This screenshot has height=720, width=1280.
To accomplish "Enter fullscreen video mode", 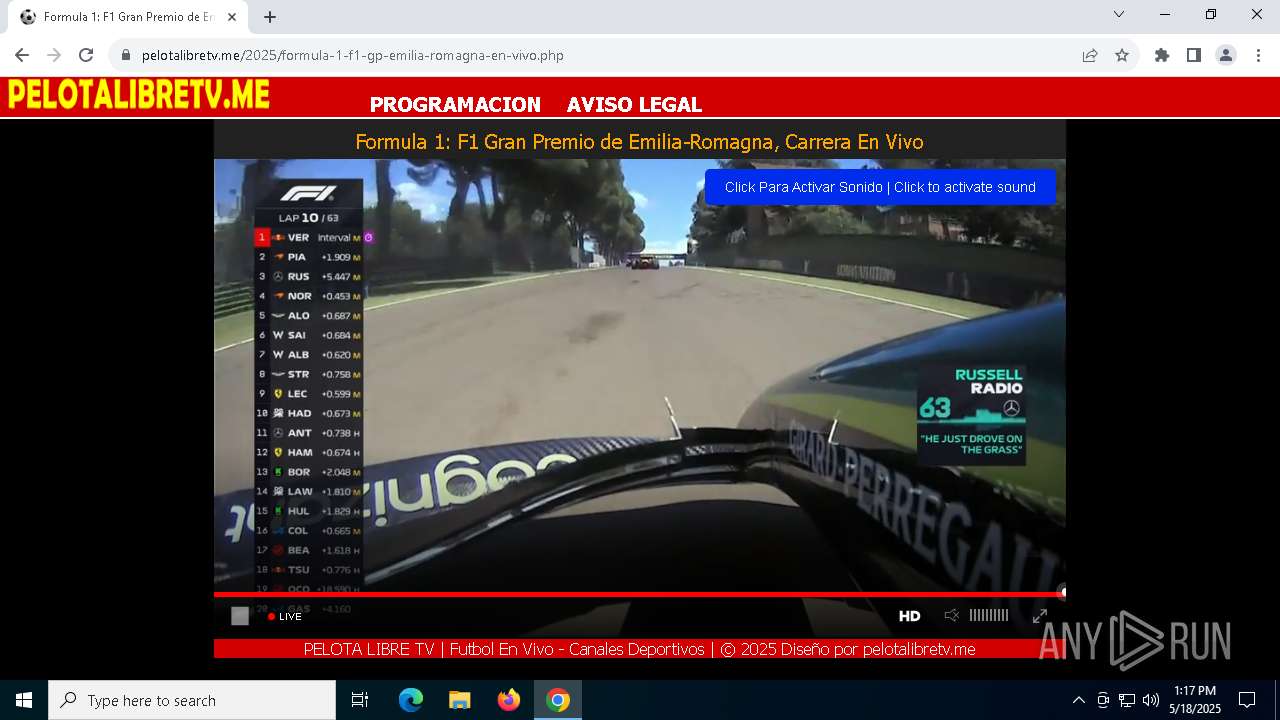I will (x=1040, y=616).
